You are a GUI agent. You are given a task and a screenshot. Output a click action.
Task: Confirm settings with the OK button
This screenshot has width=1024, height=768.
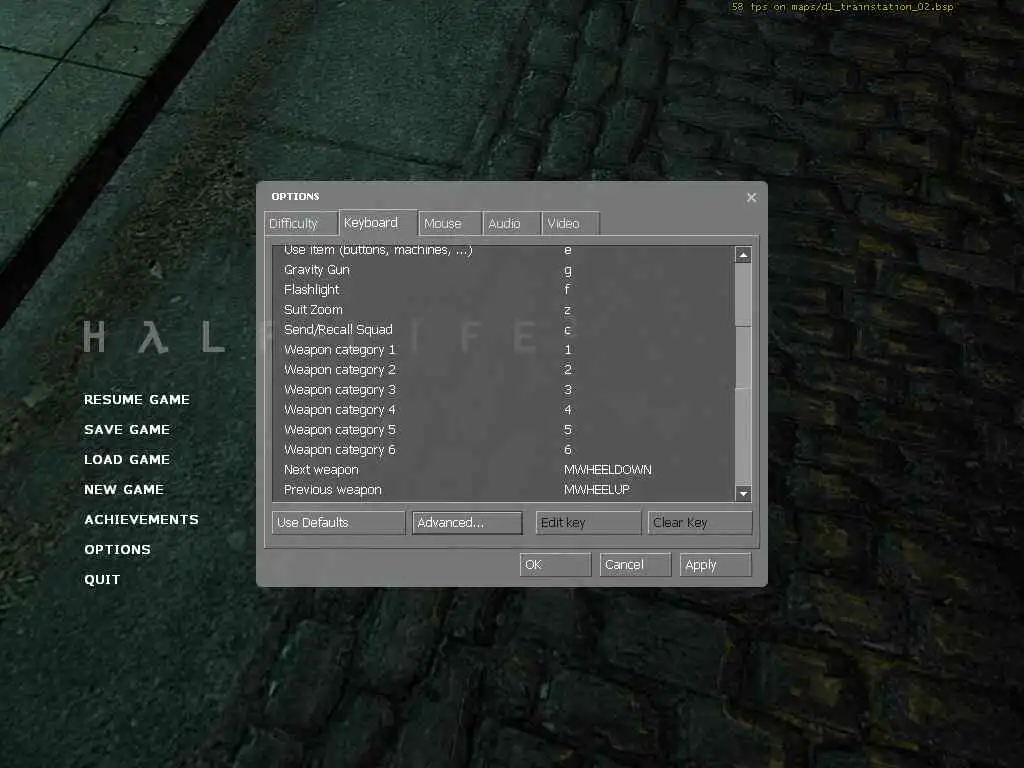point(555,565)
